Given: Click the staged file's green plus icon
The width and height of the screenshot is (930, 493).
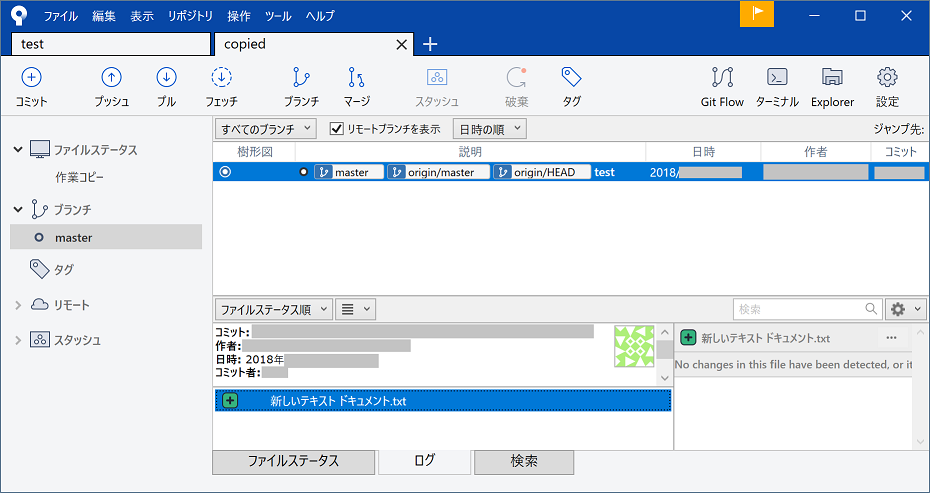Looking at the screenshot, I should [230, 401].
